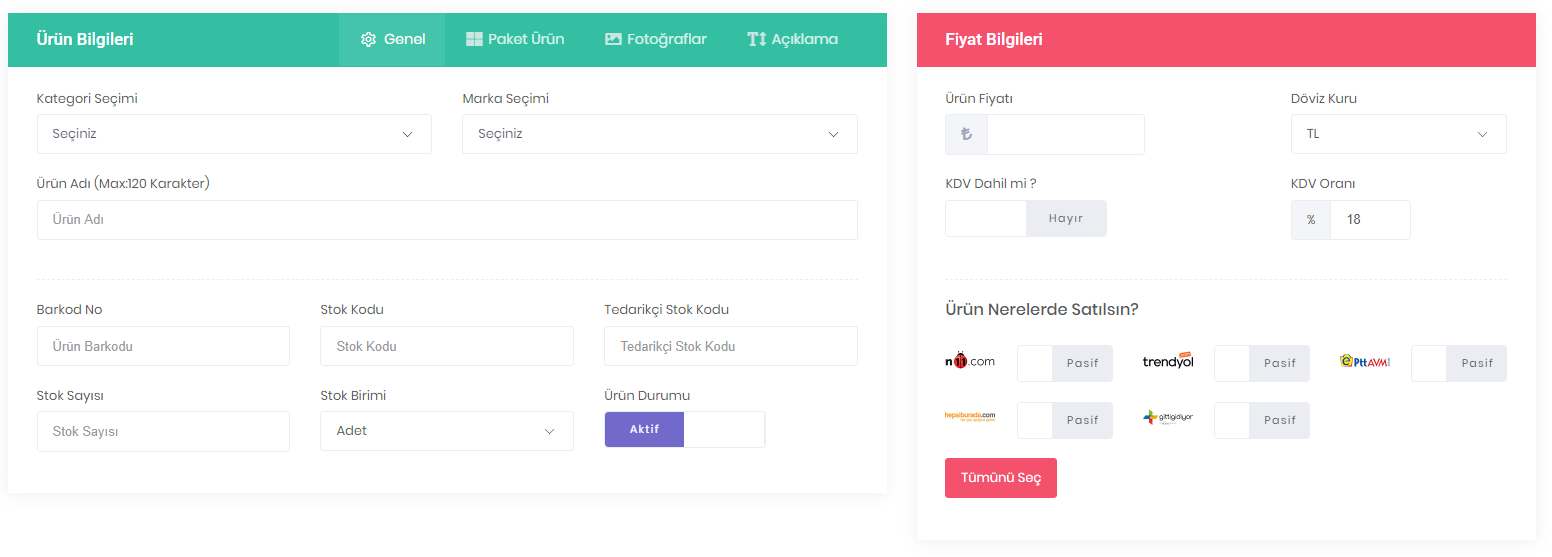Click the Trendyol marketplace logo
This screenshot has width=1552, height=557.
(x=1168, y=362)
